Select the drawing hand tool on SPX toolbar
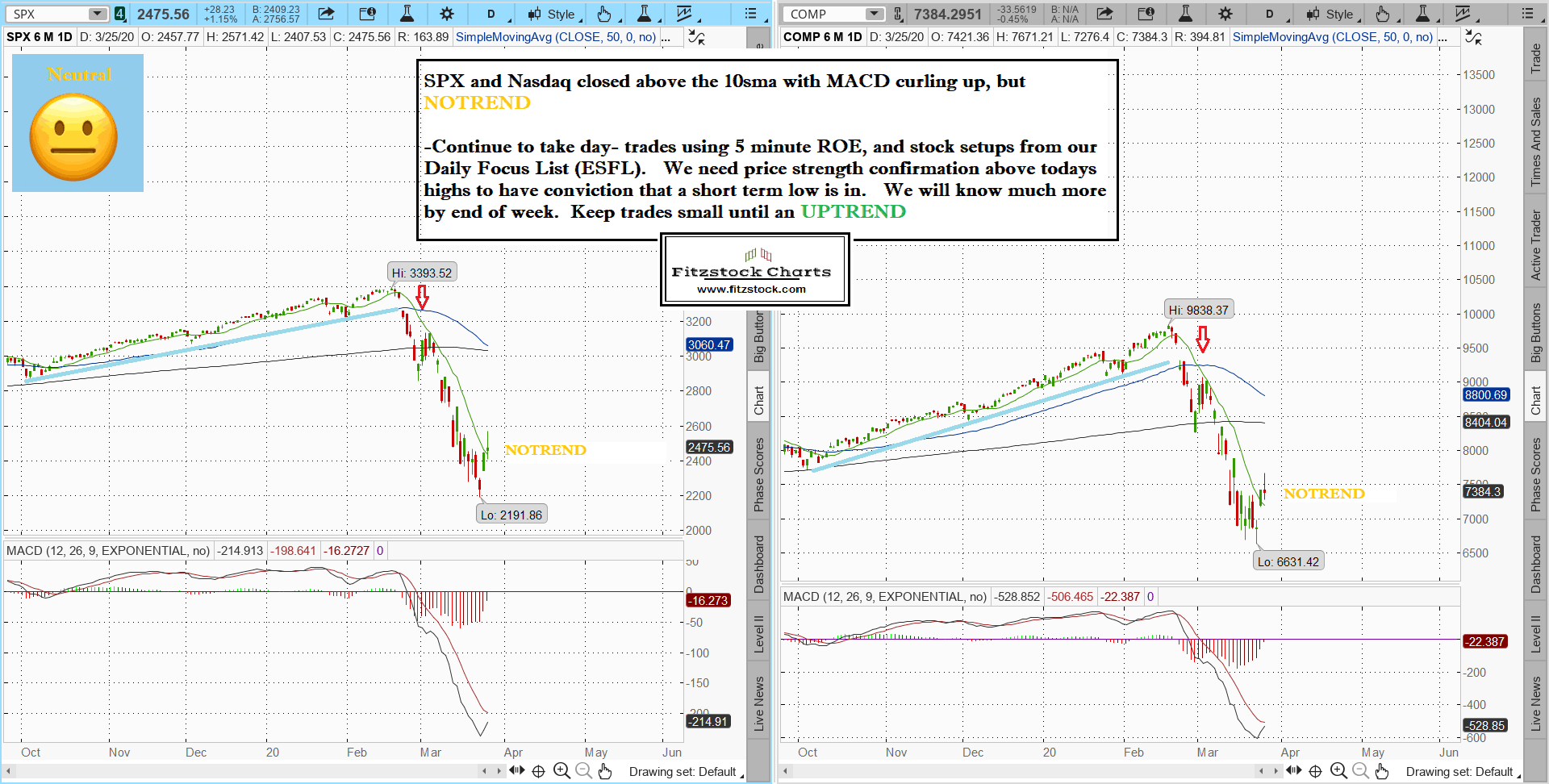Screen dimensions: 1549x784 (x=604, y=14)
